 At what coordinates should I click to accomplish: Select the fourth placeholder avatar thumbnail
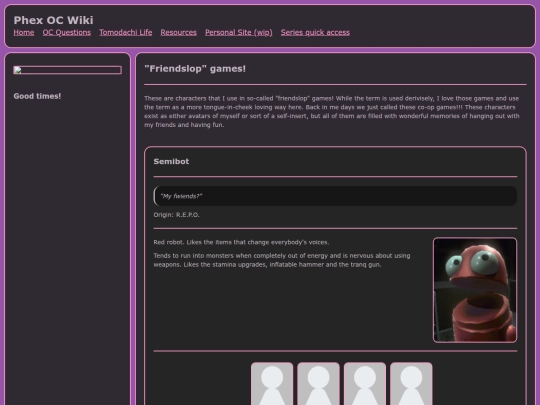(411, 384)
